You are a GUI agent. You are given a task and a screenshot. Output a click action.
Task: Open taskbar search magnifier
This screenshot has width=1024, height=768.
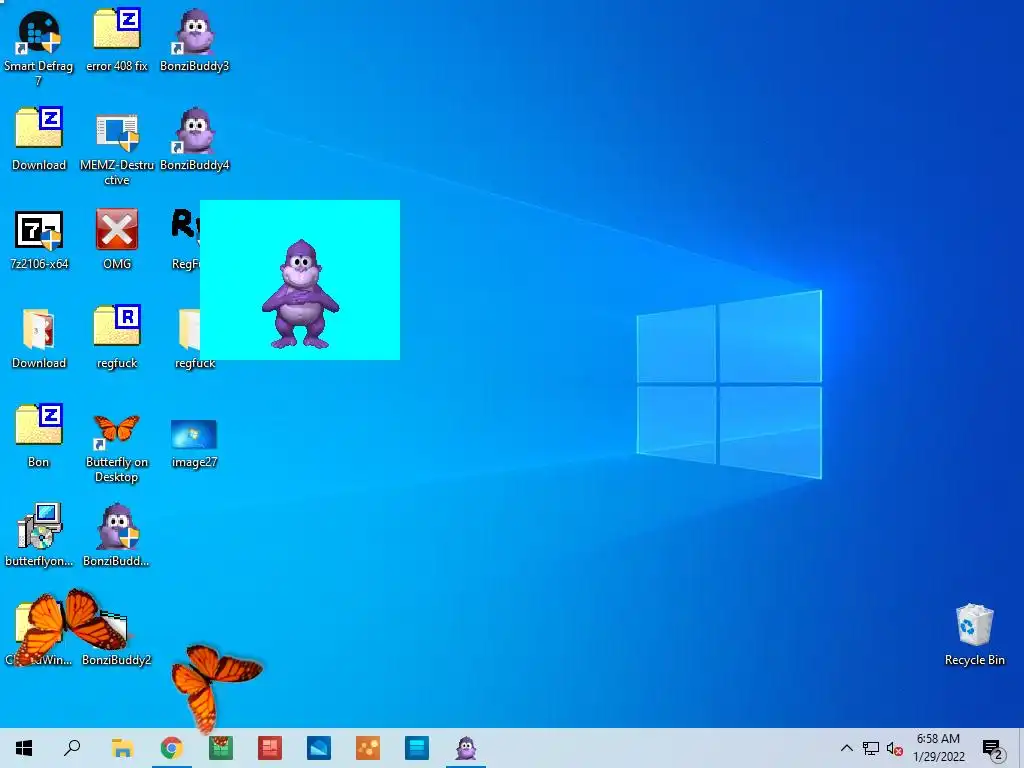tap(72, 748)
